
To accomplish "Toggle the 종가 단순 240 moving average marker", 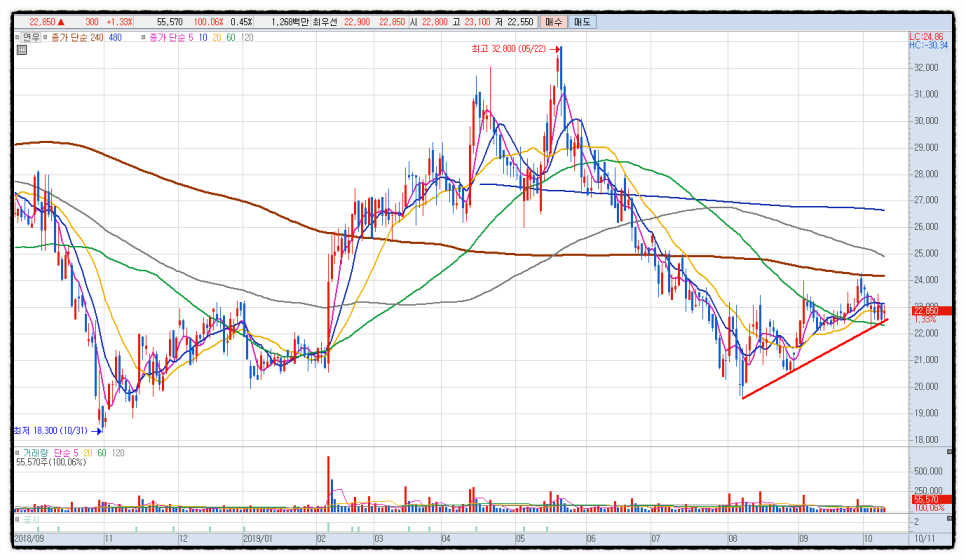I will click(45, 37).
